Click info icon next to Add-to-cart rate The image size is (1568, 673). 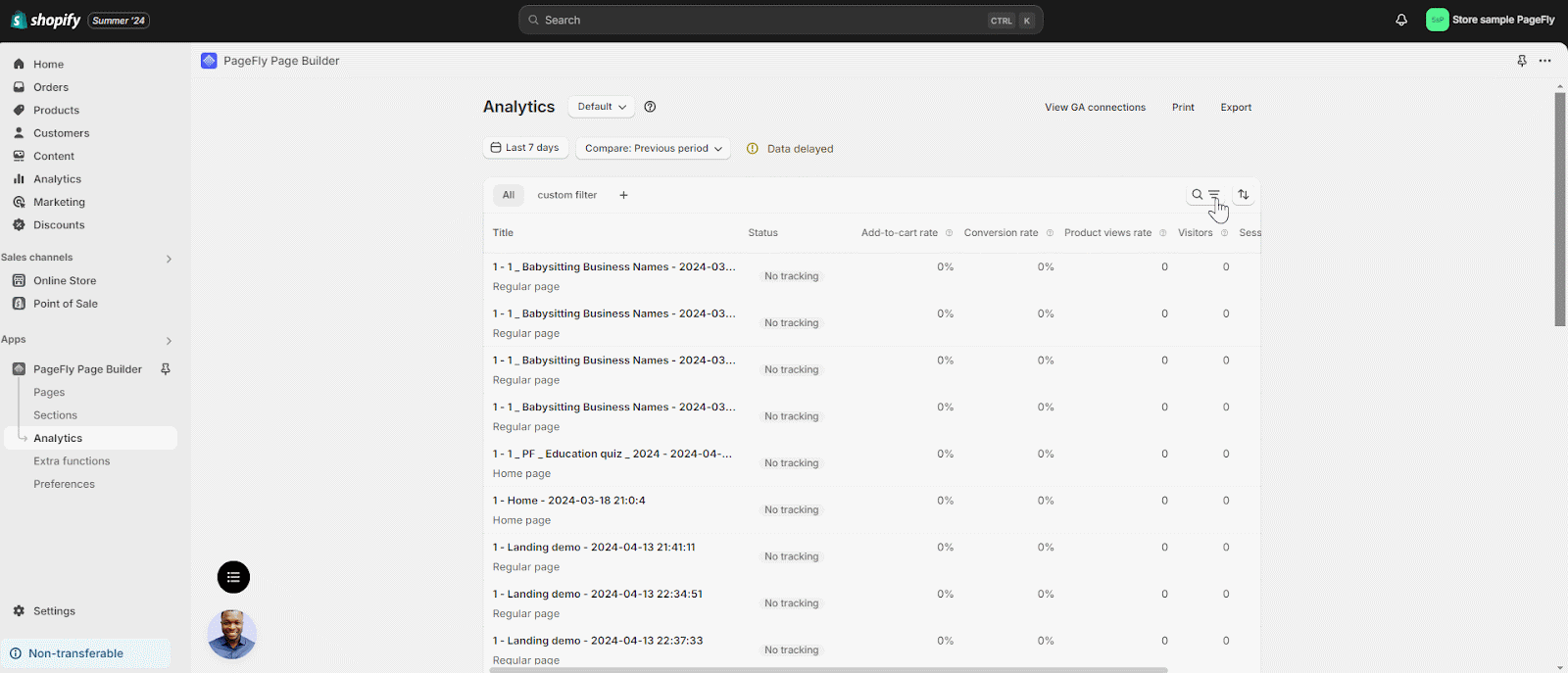949,233
